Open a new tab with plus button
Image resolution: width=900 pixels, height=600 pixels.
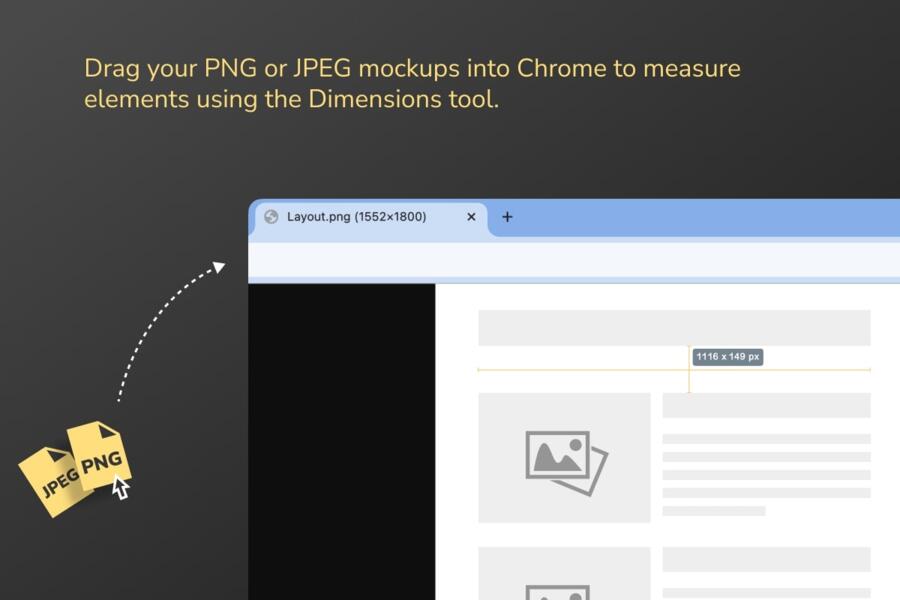[x=507, y=217]
